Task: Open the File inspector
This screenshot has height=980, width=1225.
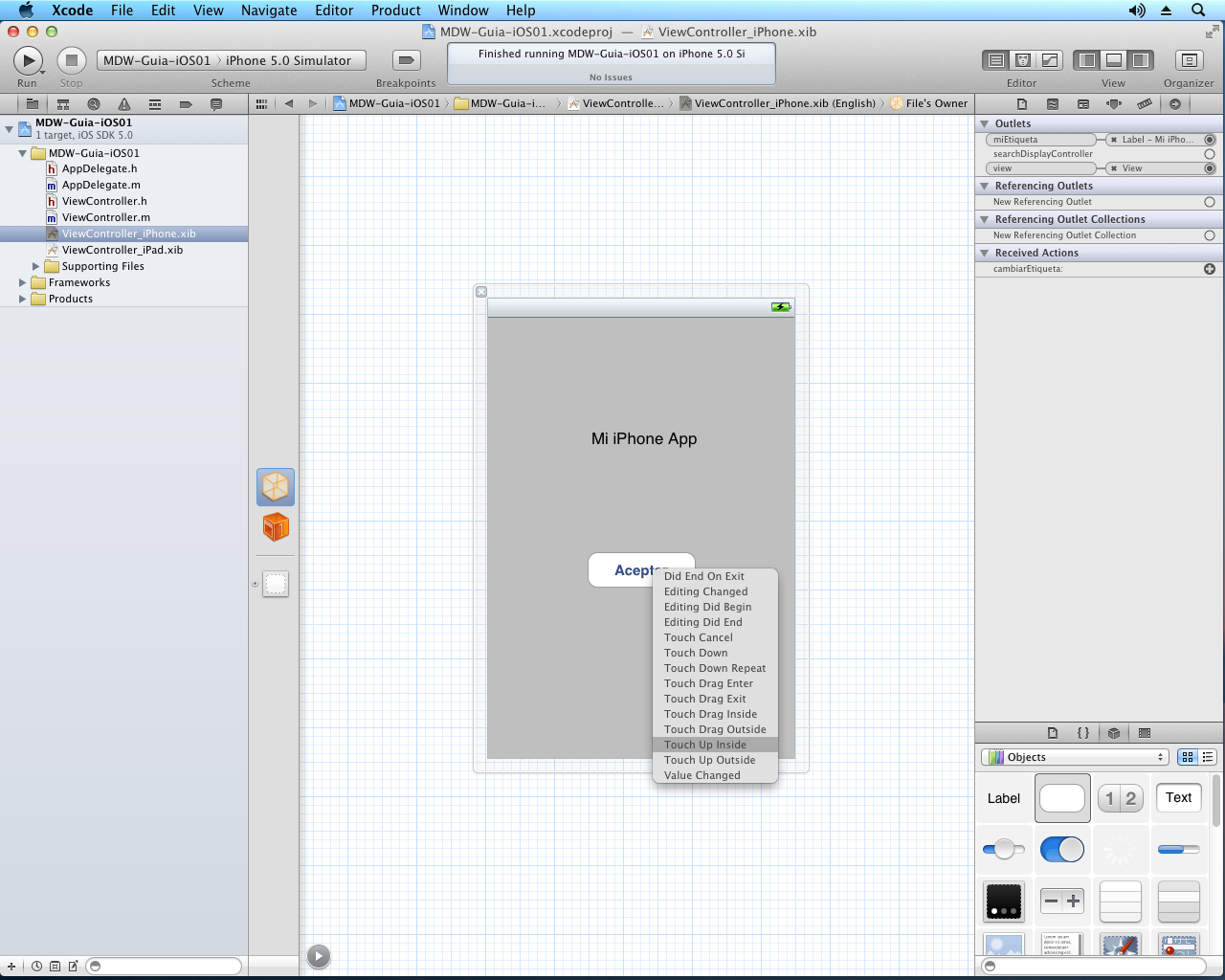Action: (x=1022, y=103)
